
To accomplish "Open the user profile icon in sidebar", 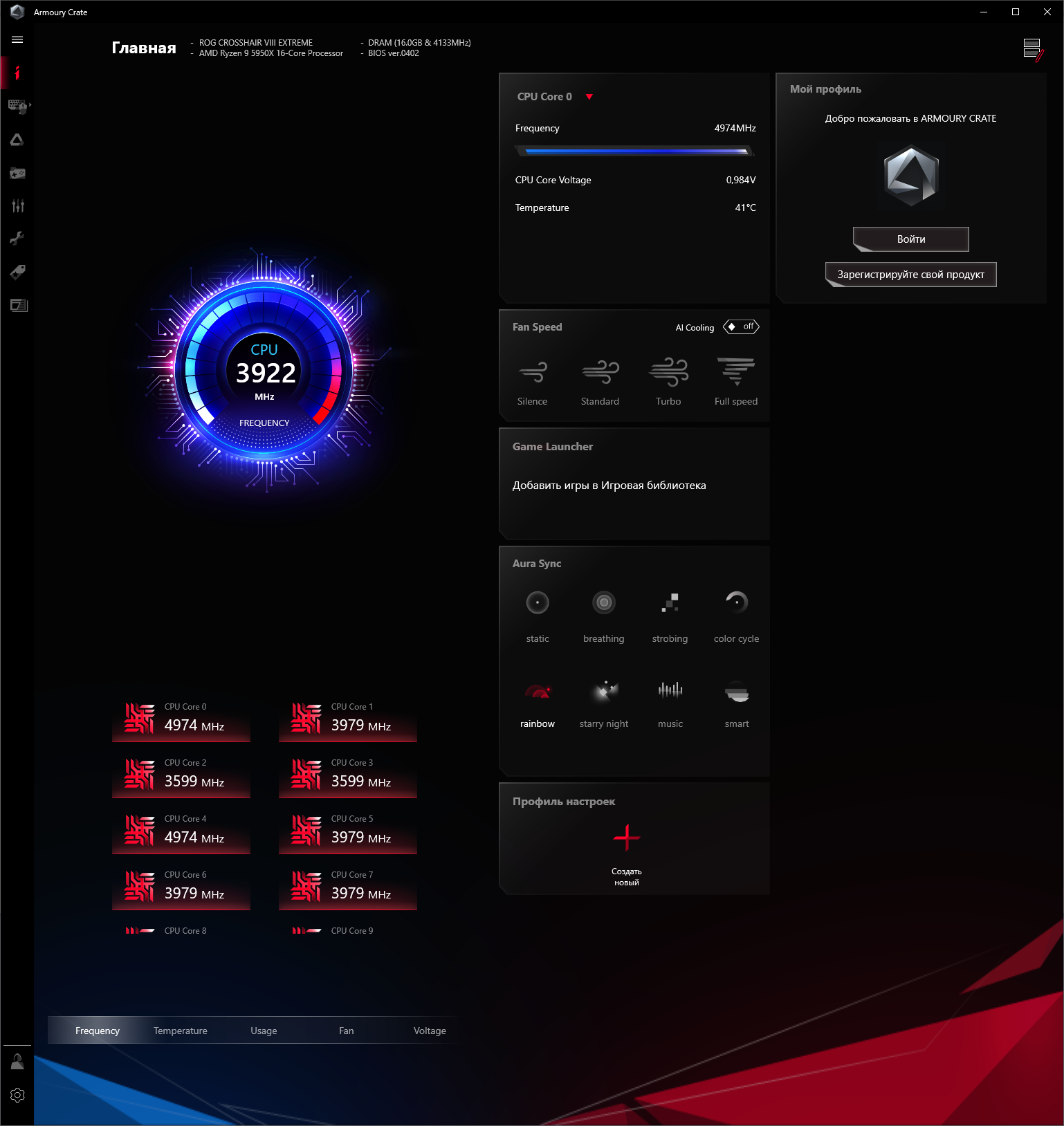I will click(x=17, y=1062).
